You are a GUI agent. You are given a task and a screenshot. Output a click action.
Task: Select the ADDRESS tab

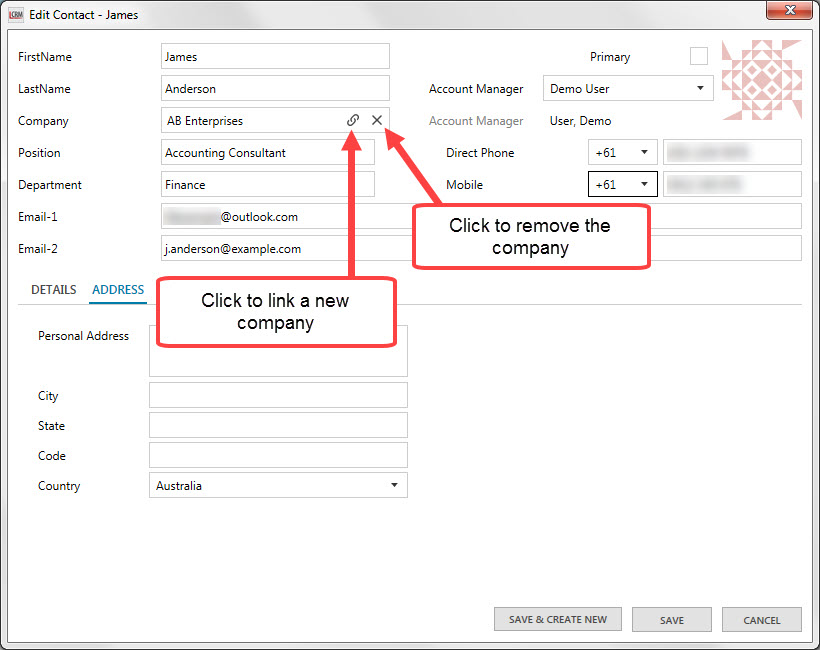point(118,290)
